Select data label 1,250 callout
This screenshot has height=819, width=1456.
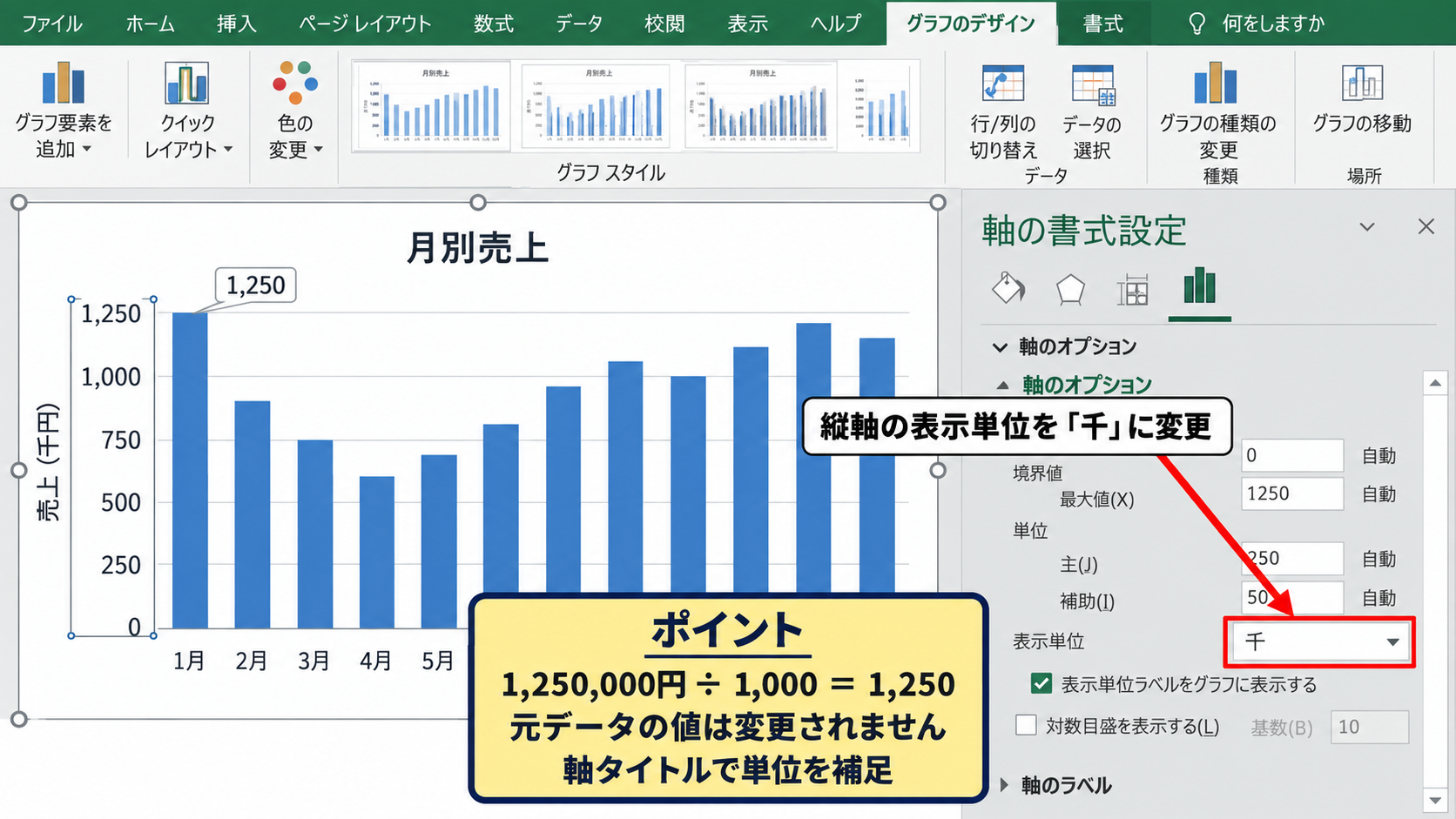pyautogui.click(x=255, y=285)
